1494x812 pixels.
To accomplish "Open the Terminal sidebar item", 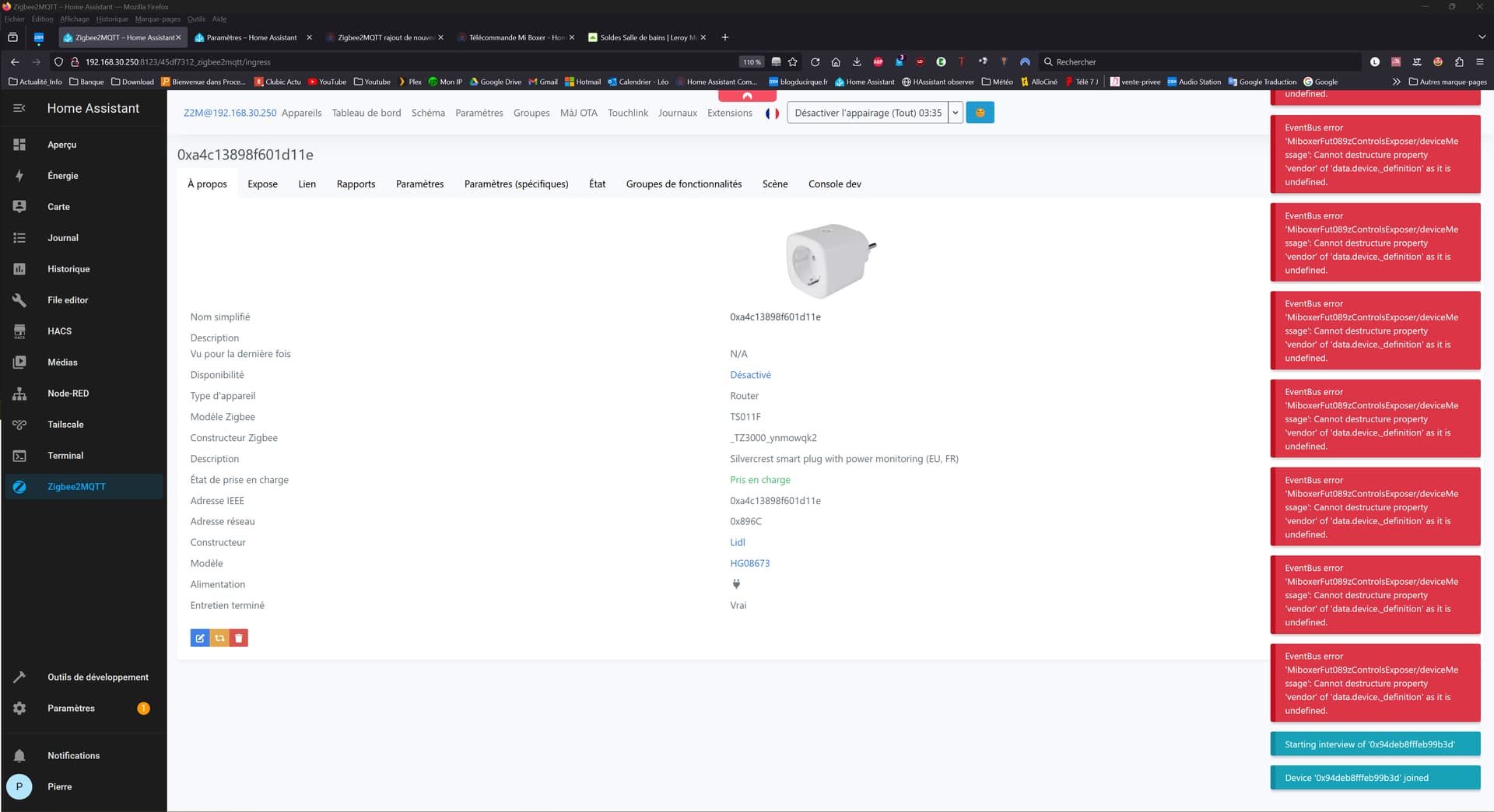I will click(x=65, y=456).
